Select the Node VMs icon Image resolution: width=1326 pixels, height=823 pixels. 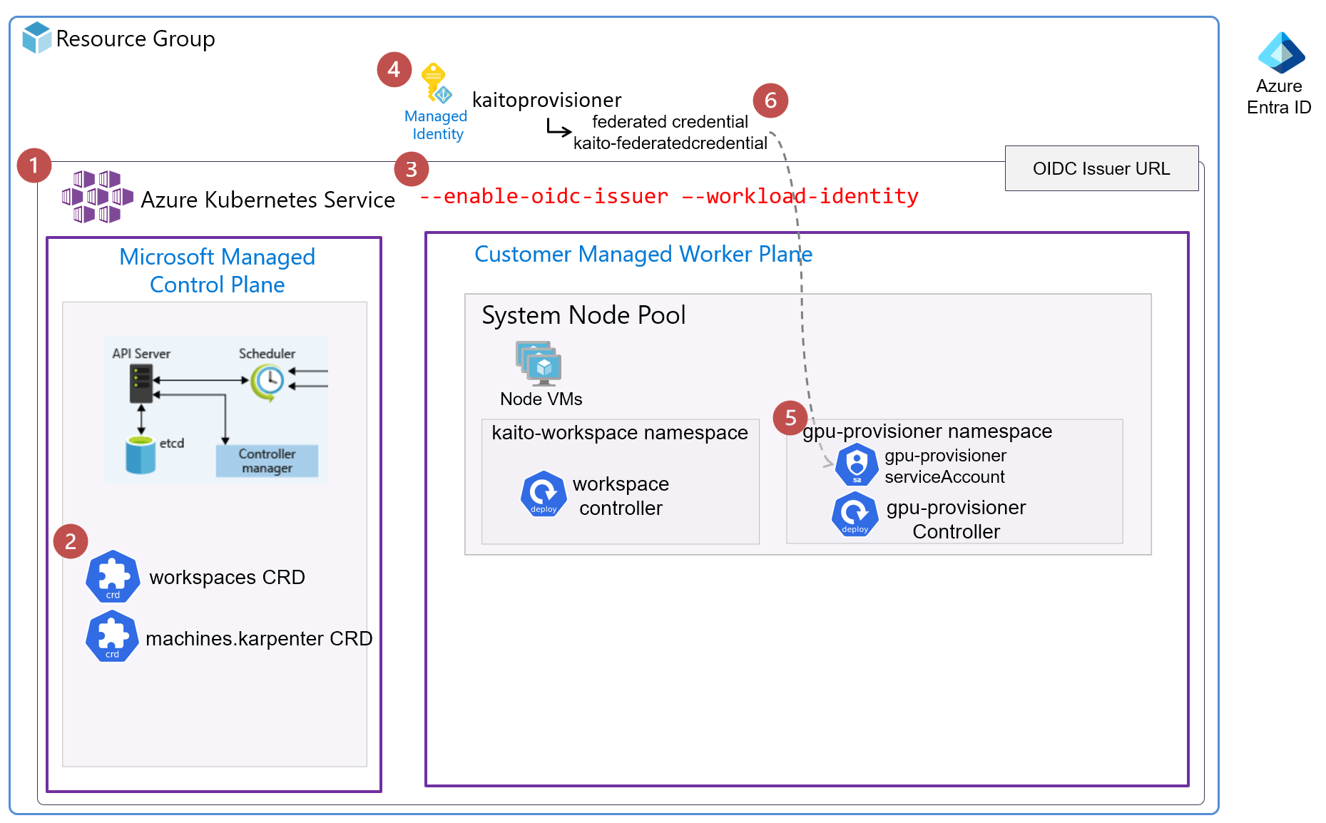pyautogui.click(x=539, y=364)
